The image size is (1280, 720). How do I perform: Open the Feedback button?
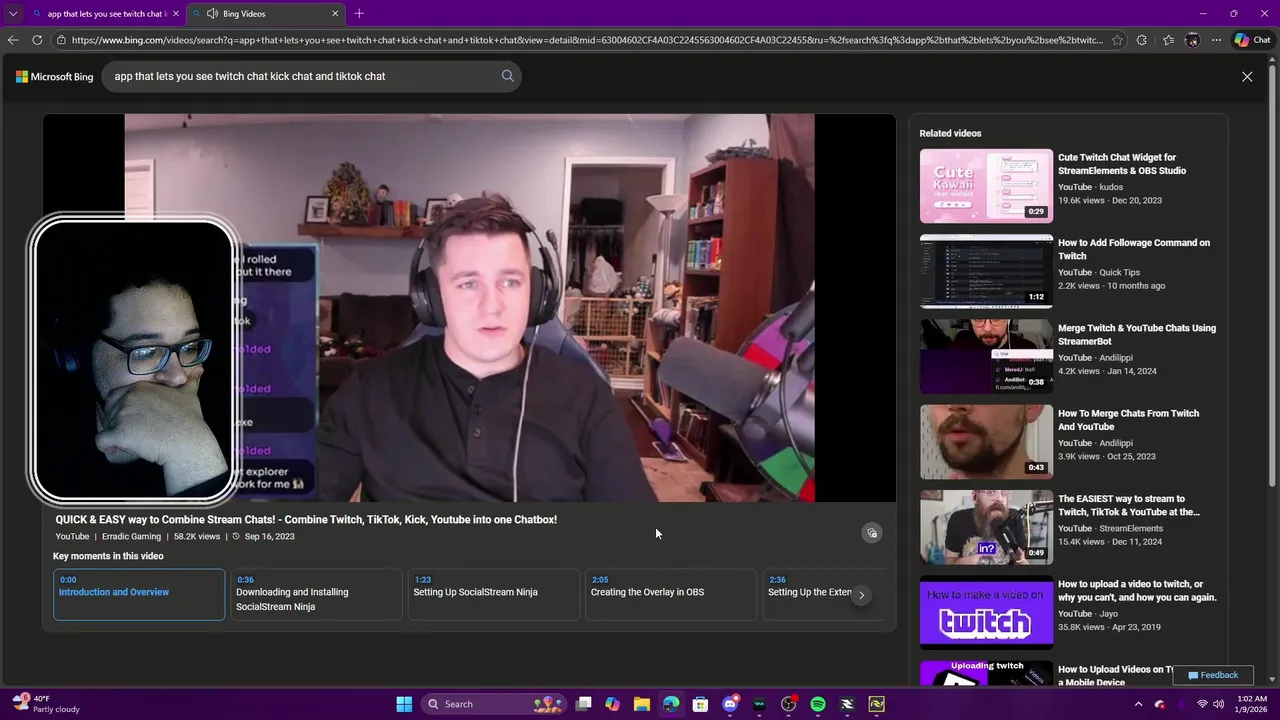point(1212,675)
